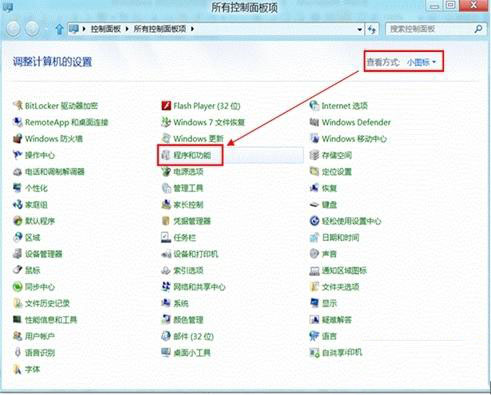The width and height of the screenshot is (491, 395).
Task: Focus the 搜索控制面板 search field
Action: pyautogui.click(x=431, y=29)
